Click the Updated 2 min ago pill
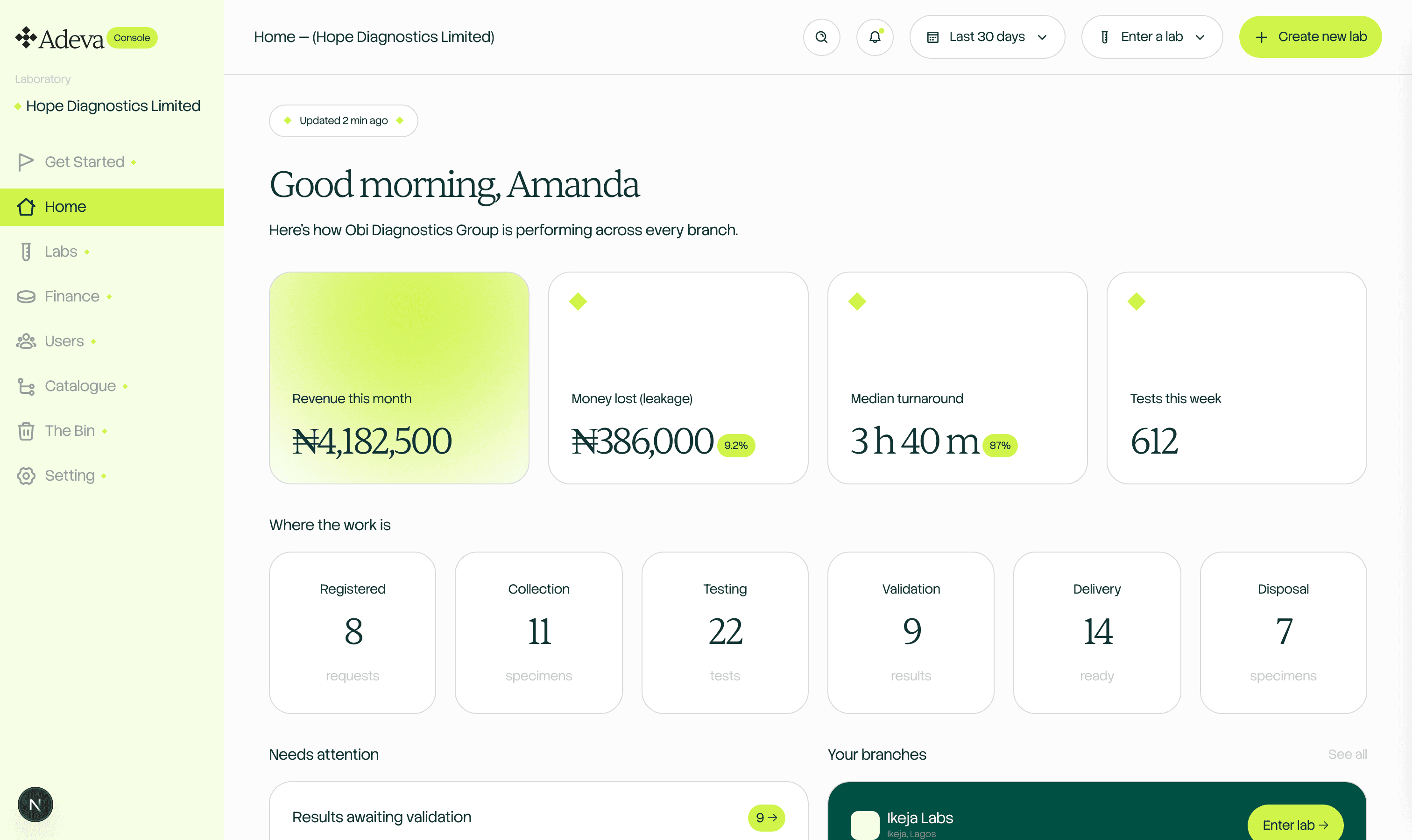Viewport: 1412px width, 840px height. coord(343,120)
